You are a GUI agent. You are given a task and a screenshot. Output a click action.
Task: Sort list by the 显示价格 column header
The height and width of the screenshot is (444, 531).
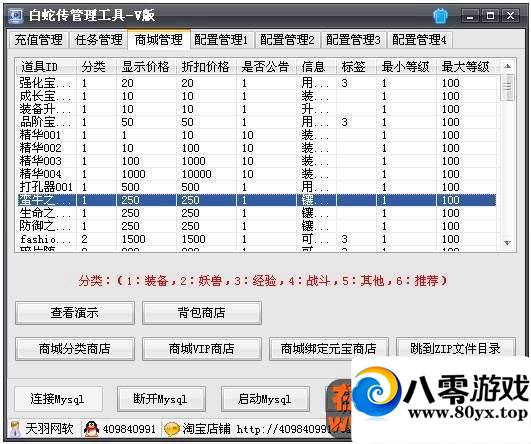(x=146, y=67)
